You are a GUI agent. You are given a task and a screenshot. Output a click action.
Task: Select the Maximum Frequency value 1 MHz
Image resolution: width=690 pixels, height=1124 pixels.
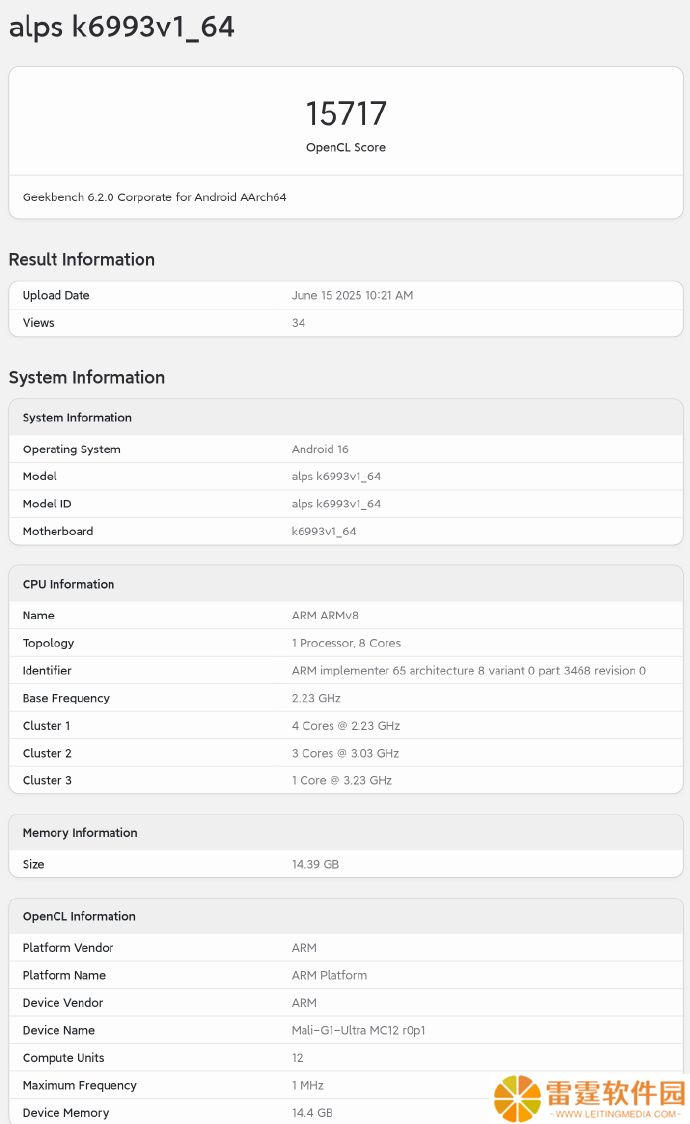point(307,1085)
